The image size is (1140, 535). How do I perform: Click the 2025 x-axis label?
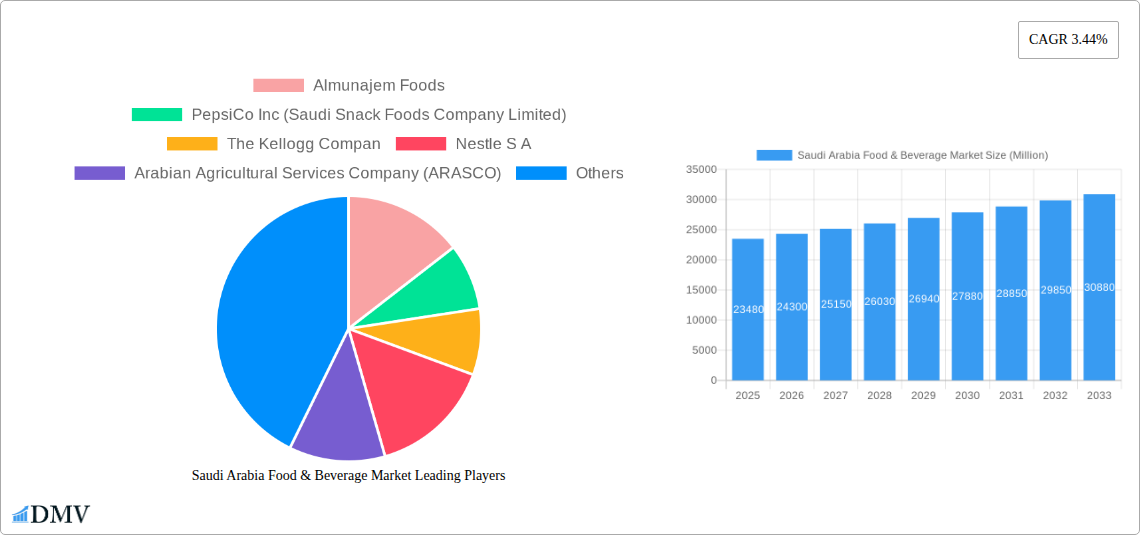click(748, 395)
